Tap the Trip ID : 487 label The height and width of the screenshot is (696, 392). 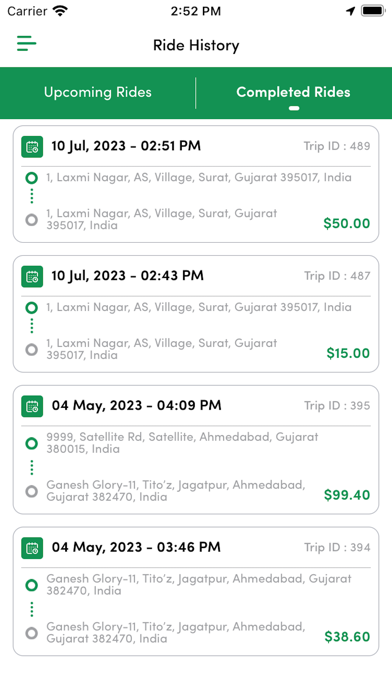[337, 276]
